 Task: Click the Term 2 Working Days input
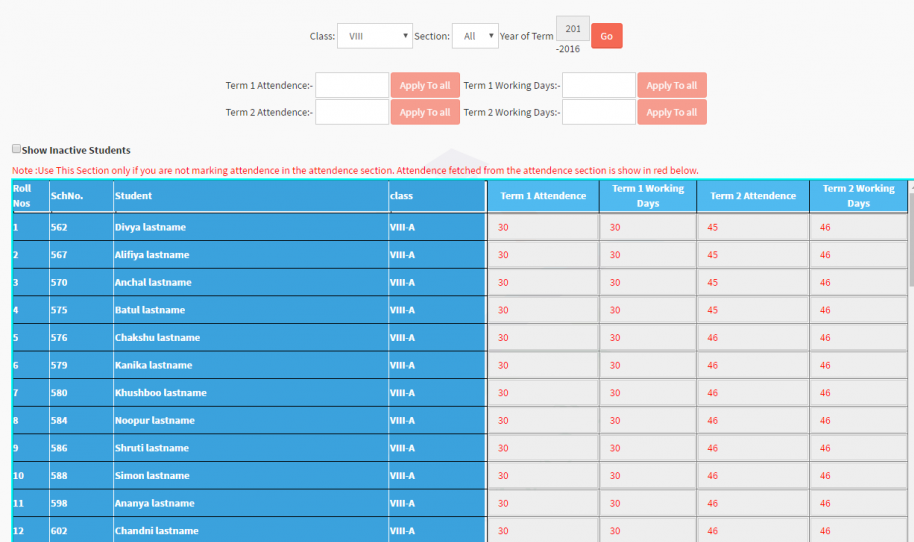click(599, 112)
